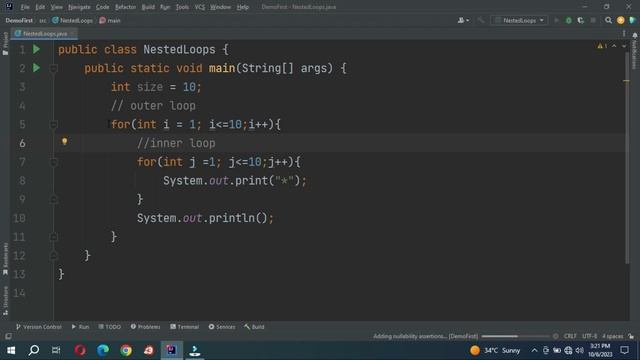Open the Notifications bell side panel
The image size is (640, 360).
(x=635, y=51)
